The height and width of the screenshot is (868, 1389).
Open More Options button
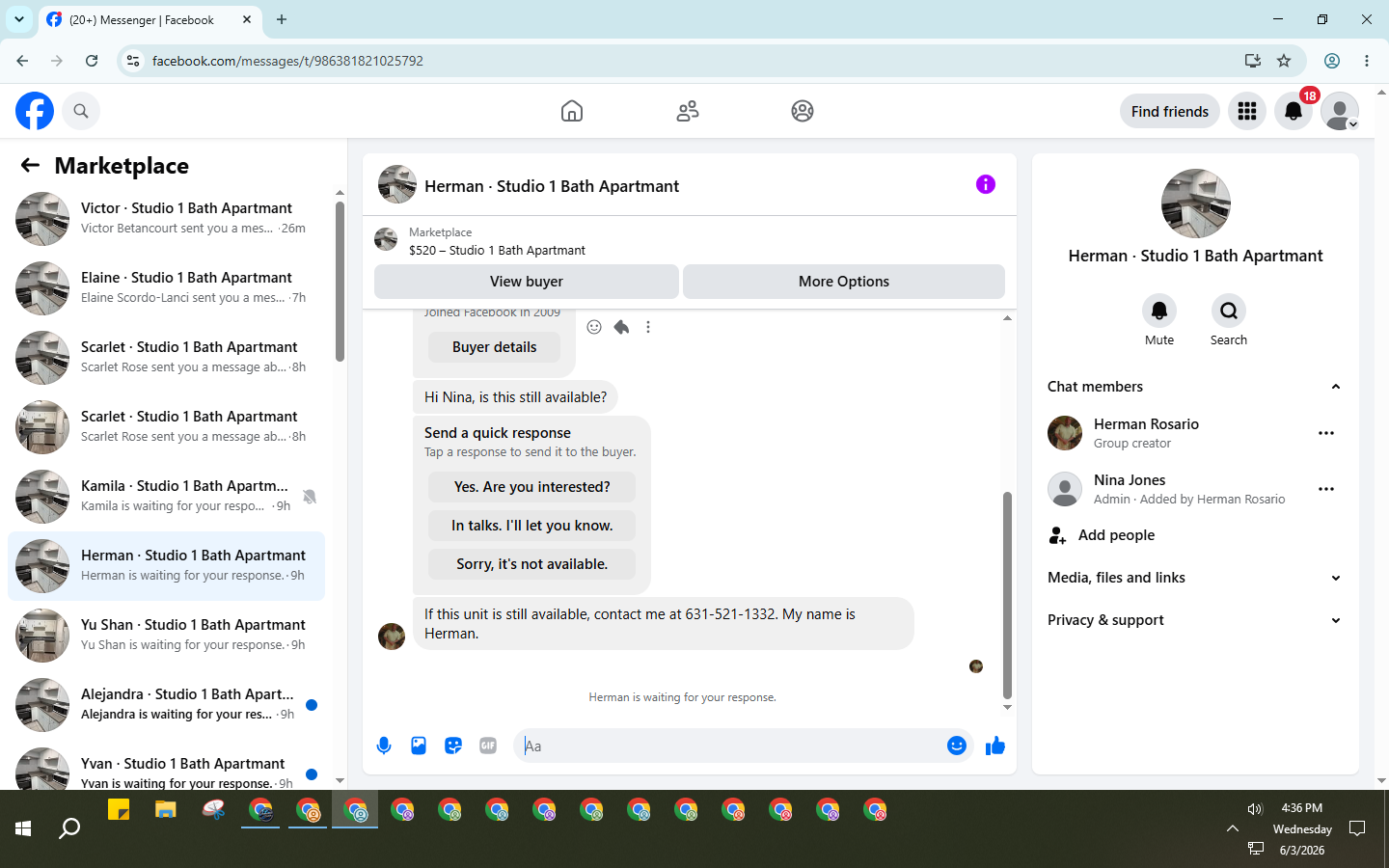pyautogui.click(x=844, y=282)
